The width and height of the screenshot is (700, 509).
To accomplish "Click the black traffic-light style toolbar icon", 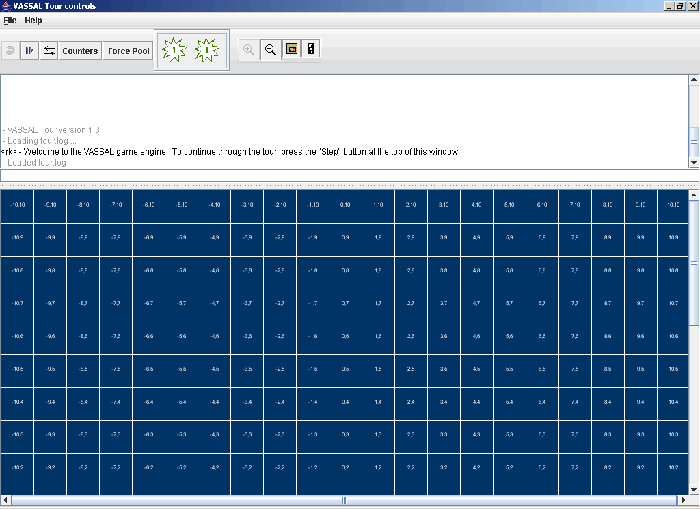I will [311, 49].
